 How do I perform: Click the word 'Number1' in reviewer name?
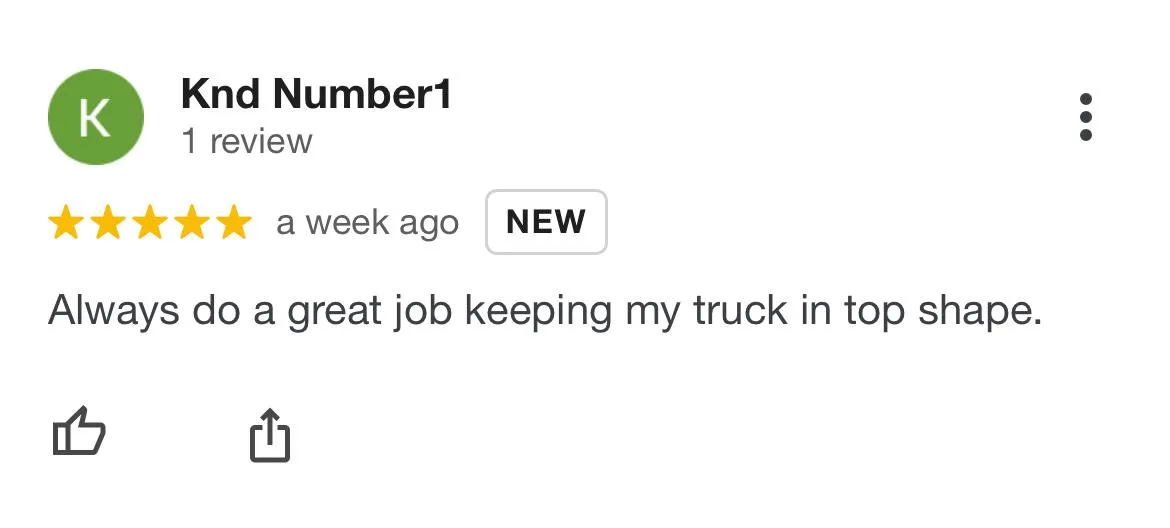point(362,94)
